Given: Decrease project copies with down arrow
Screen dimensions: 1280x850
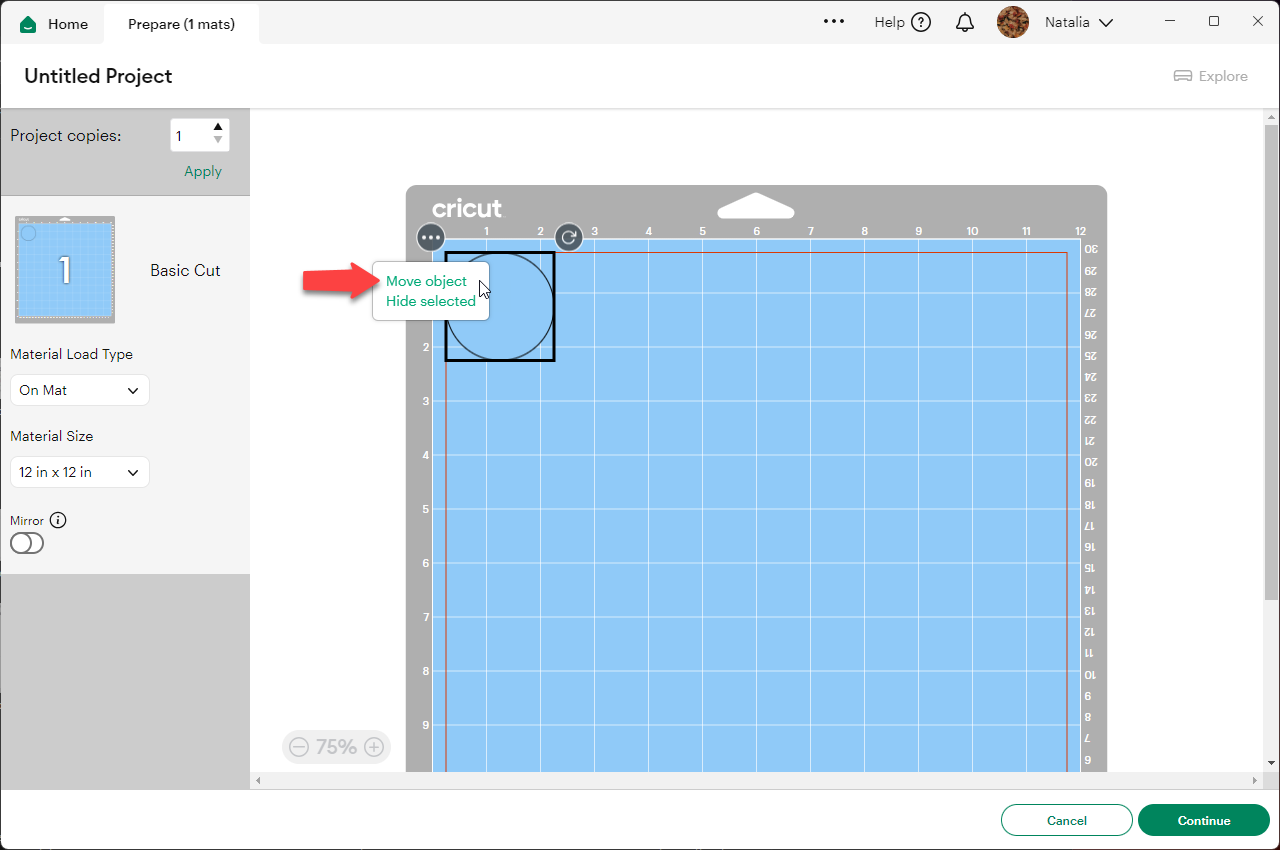Looking at the screenshot, I should [x=218, y=141].
